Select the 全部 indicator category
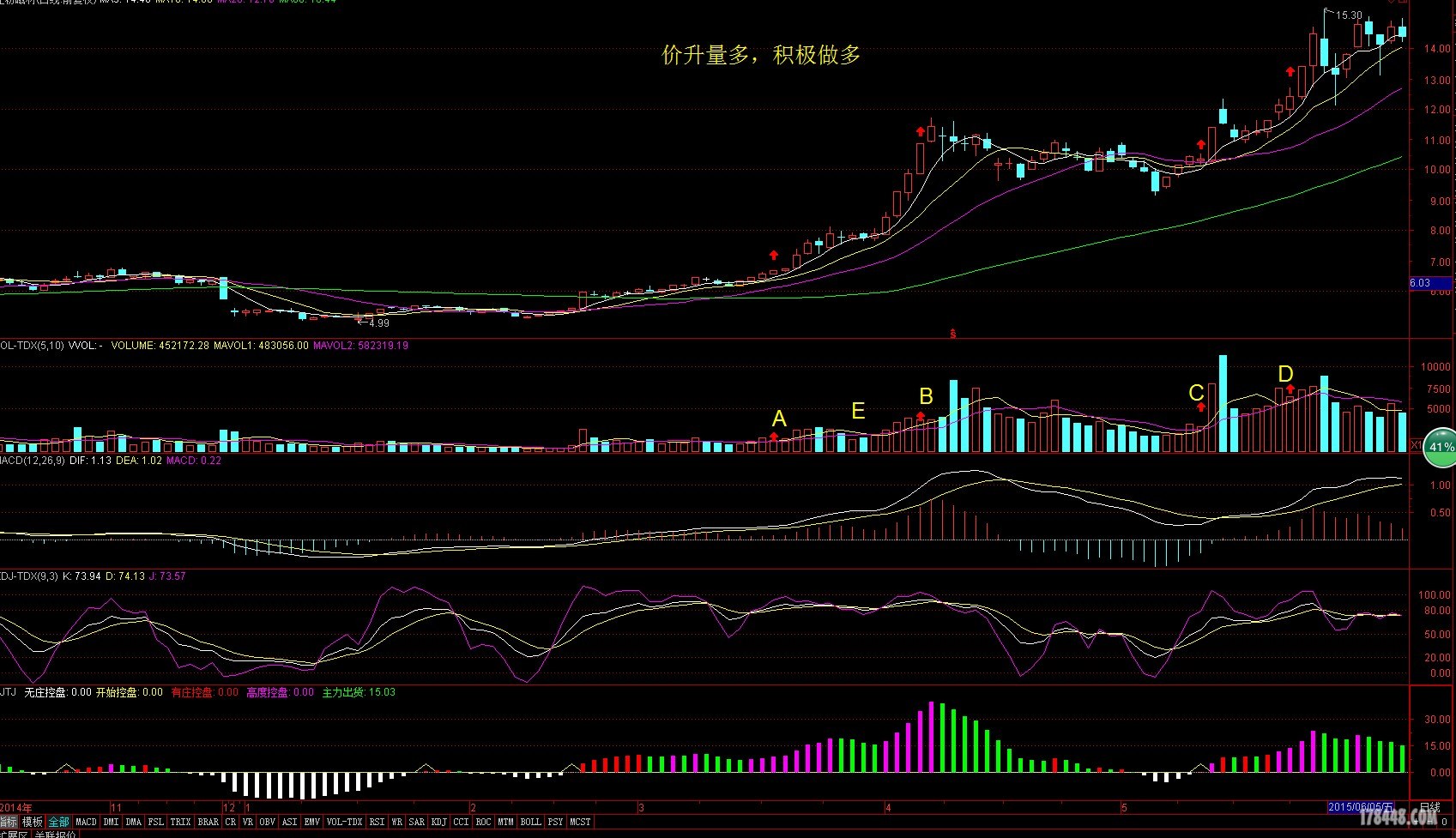 pyautogui.click(x=58, y=822)
